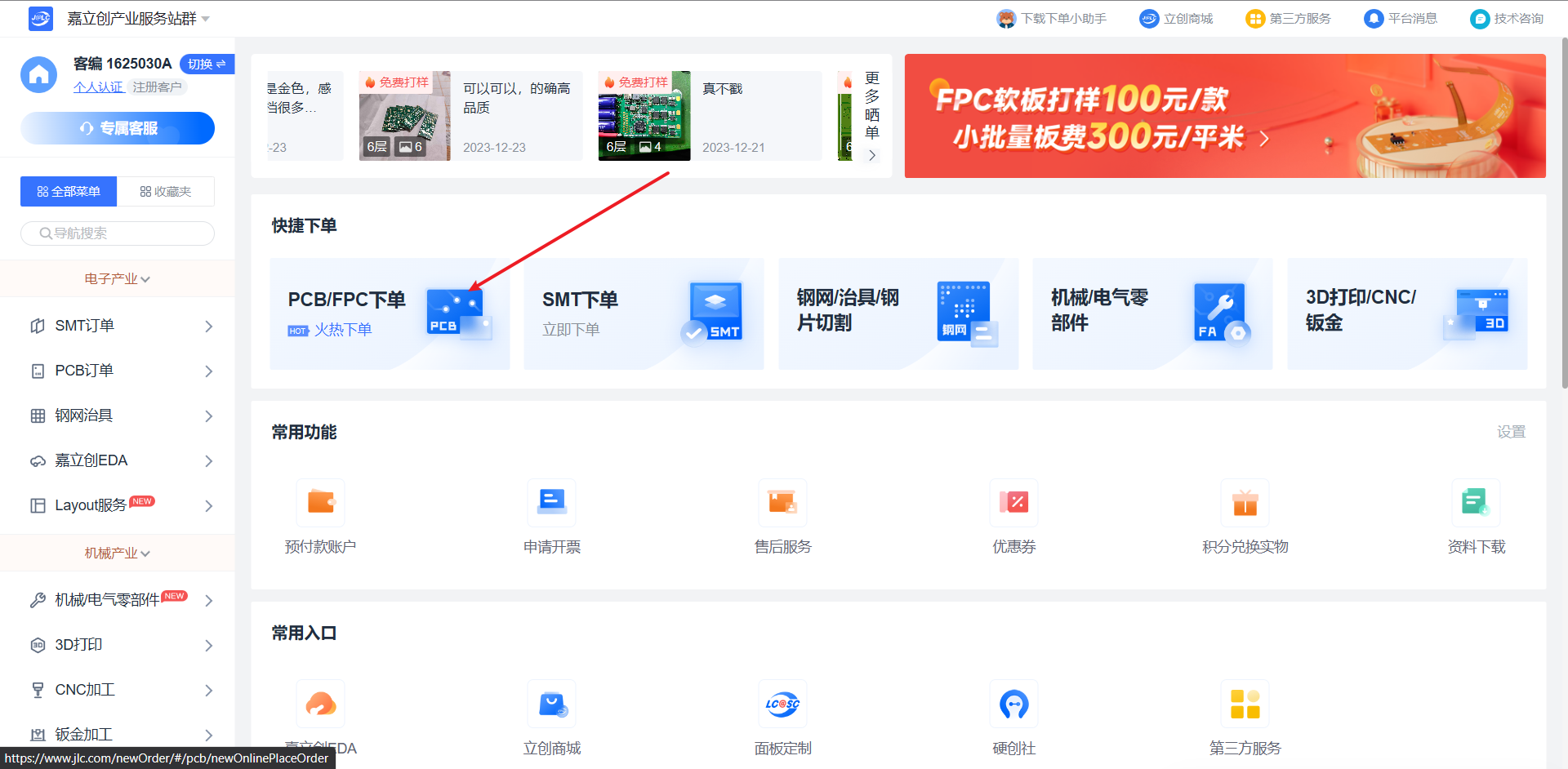Viewport: 1568px width, 769px height.
Task: Click the home avatar icon
Action: click(x=38, y=75)
